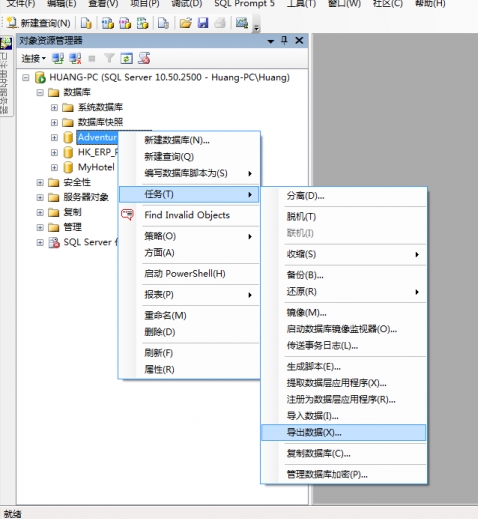Screen dimensions: 478x519
Task: Open the Object Explorer window position dropdown arrow
Action: pos(270,41)
